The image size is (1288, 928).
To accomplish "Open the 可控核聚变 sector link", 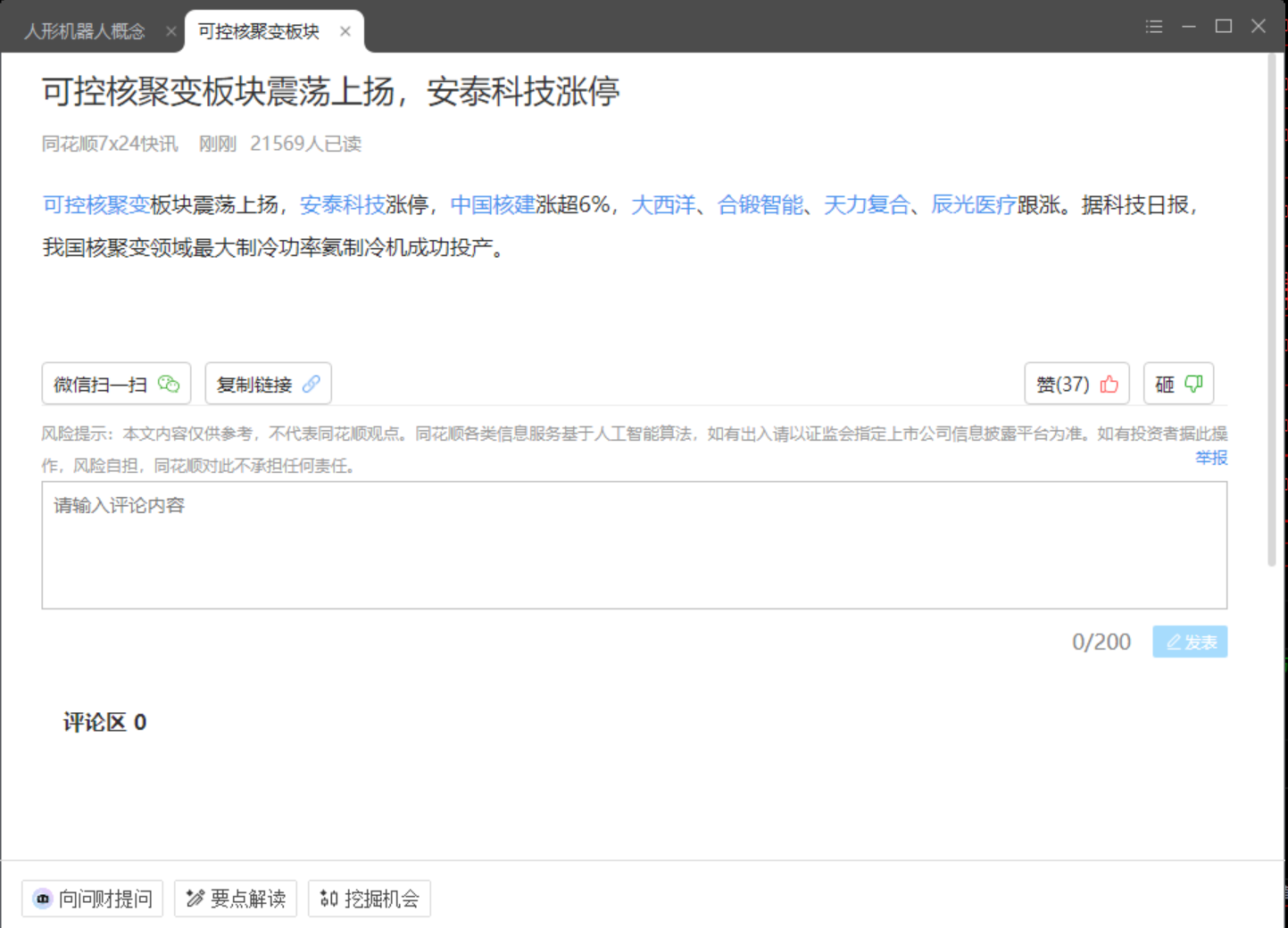I will tap(96, 205).
